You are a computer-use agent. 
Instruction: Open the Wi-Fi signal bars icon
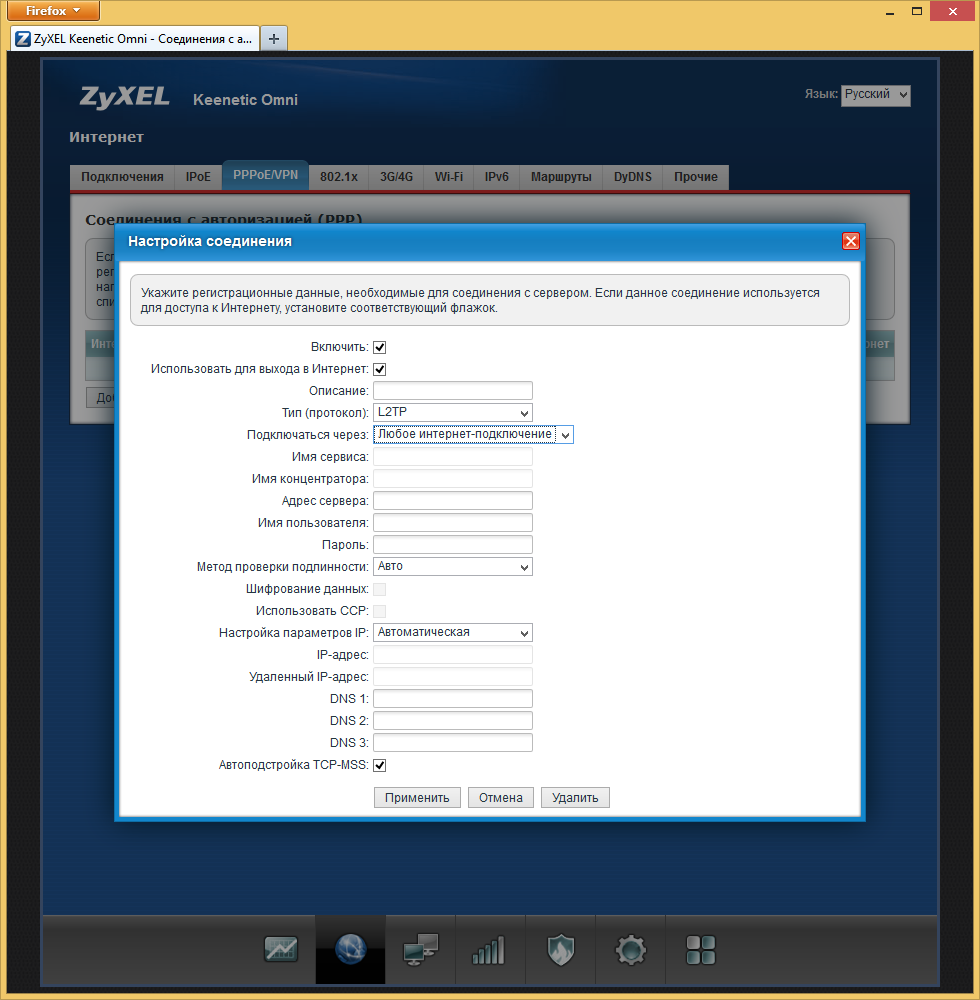489,950
